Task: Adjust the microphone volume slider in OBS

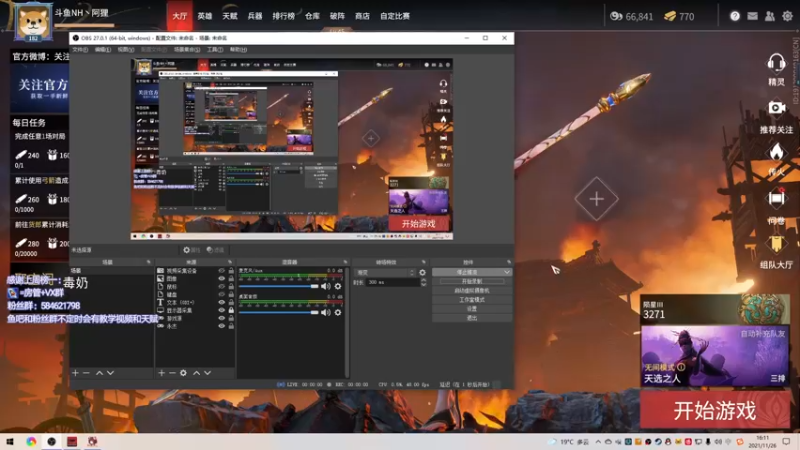Action: [279, 287]
